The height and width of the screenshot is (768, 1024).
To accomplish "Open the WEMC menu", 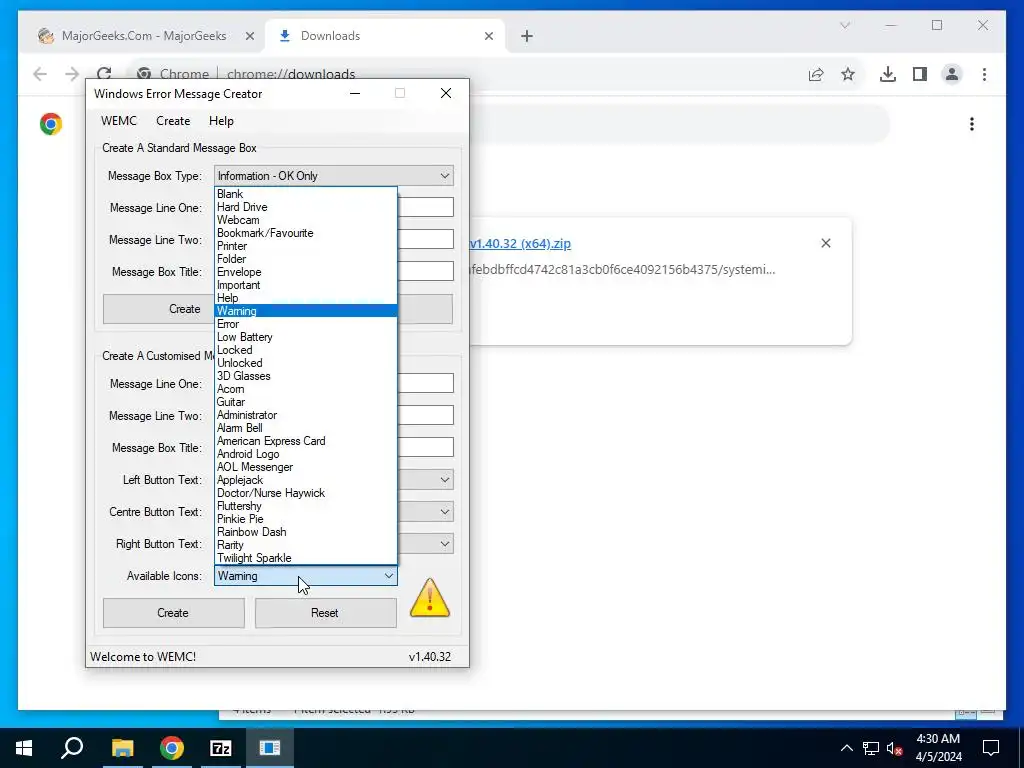I will tap(119, 121).
